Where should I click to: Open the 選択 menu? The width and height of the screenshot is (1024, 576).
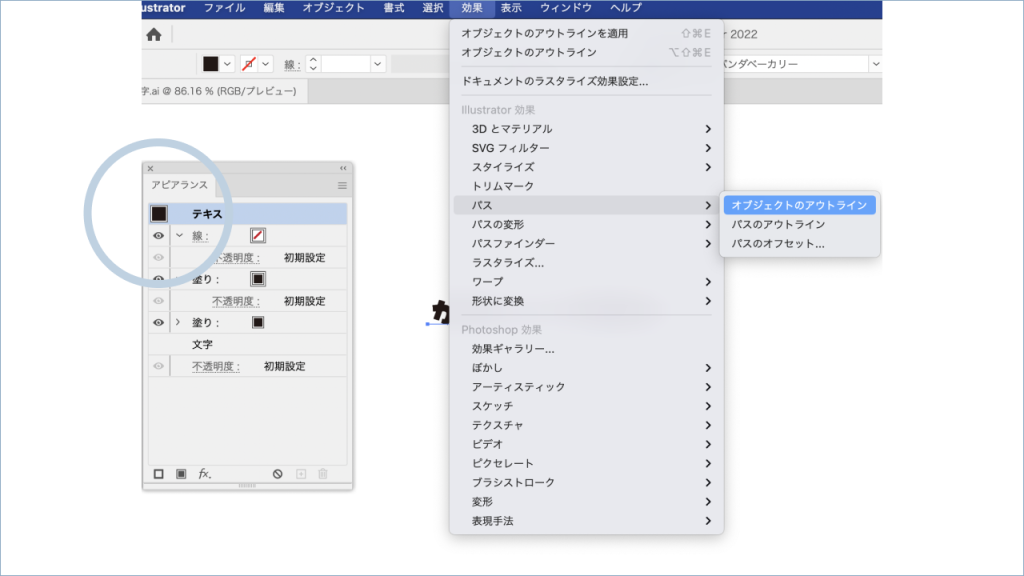click(432, 8)
